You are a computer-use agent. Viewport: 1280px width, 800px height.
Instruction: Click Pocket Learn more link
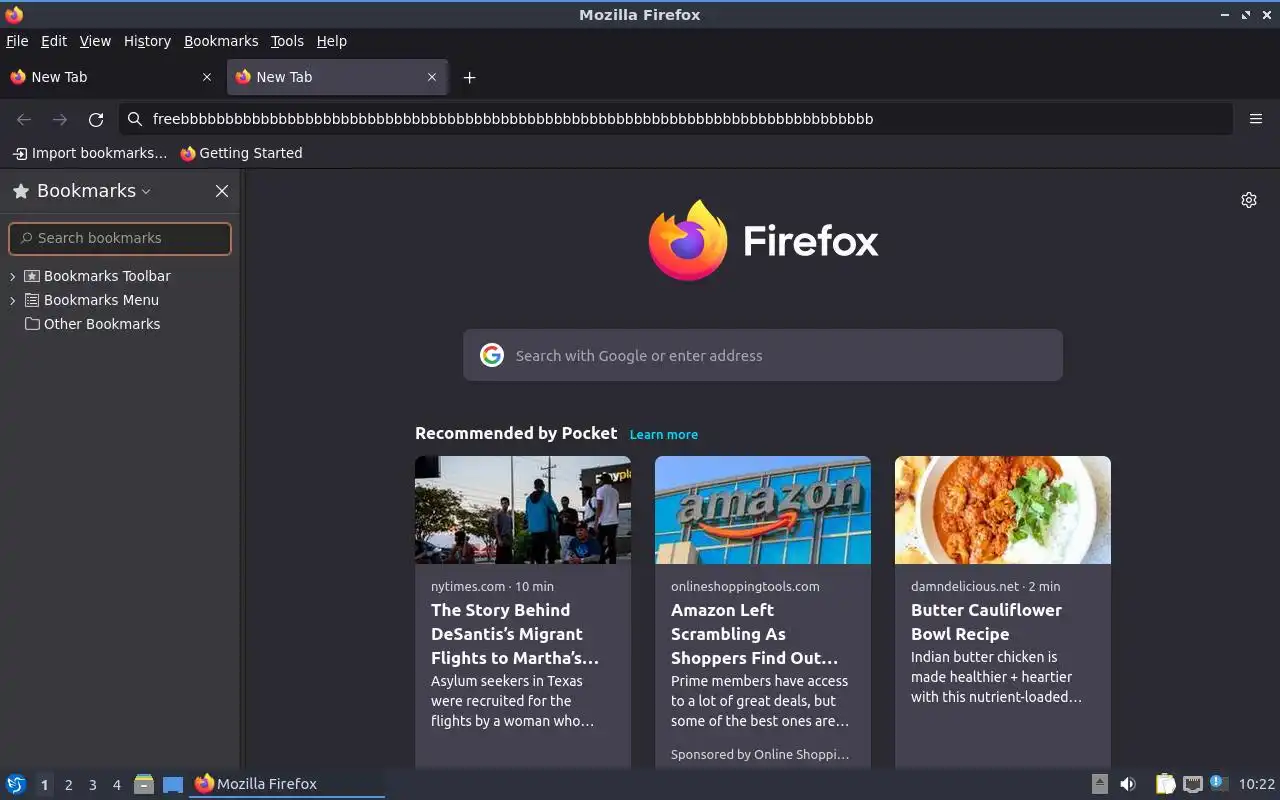click(664, 434)
